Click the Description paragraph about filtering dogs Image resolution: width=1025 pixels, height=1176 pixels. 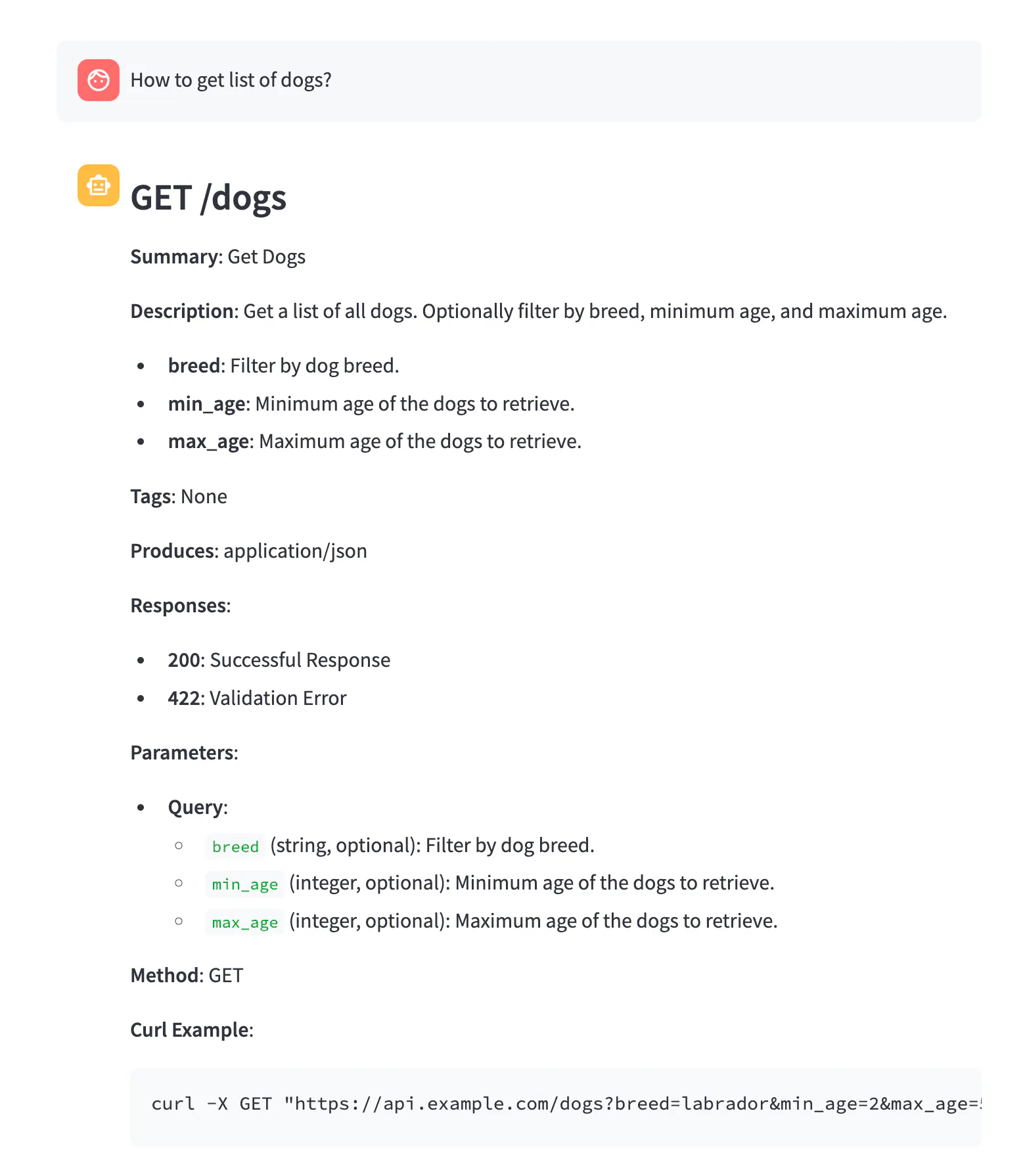pyautogui.click(x=538, y=311)
